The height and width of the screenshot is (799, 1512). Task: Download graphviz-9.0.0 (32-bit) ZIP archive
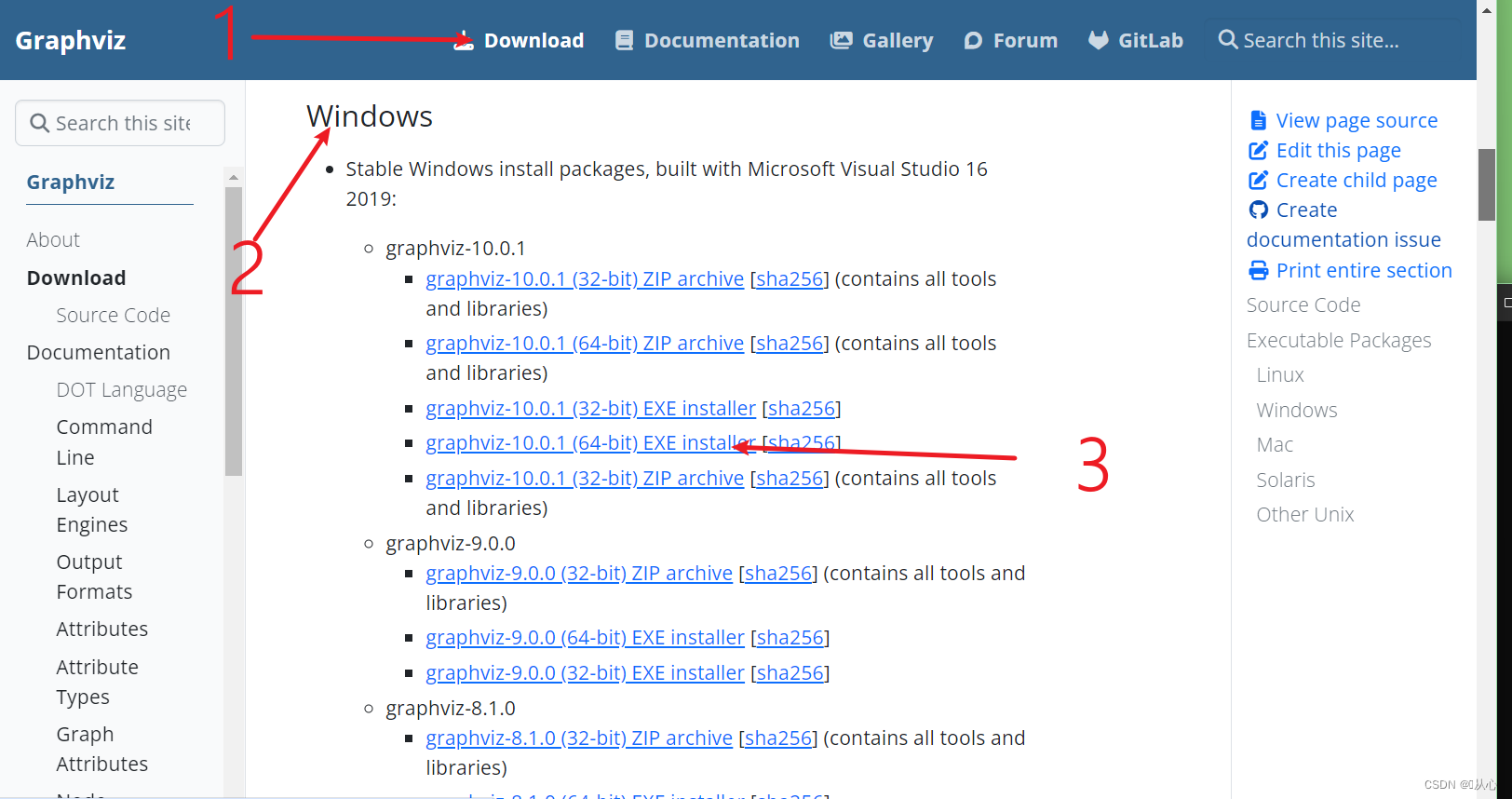[579, 574]
